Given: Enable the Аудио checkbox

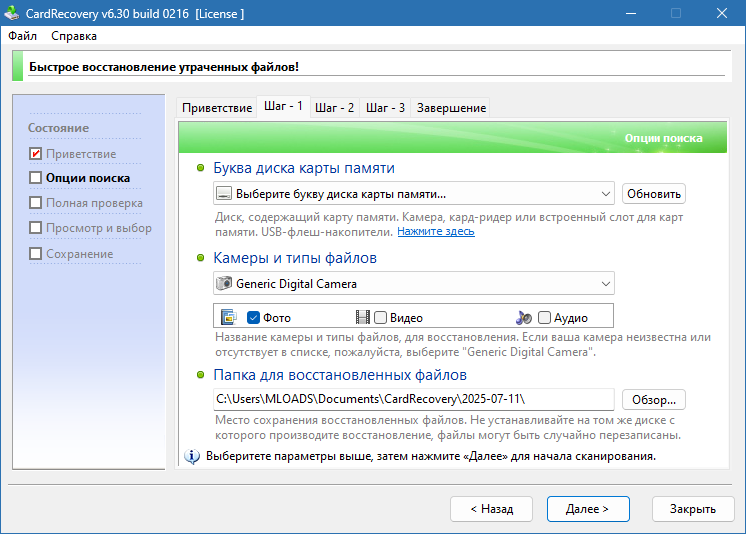Looking at the screenshot, I should 544,317.
